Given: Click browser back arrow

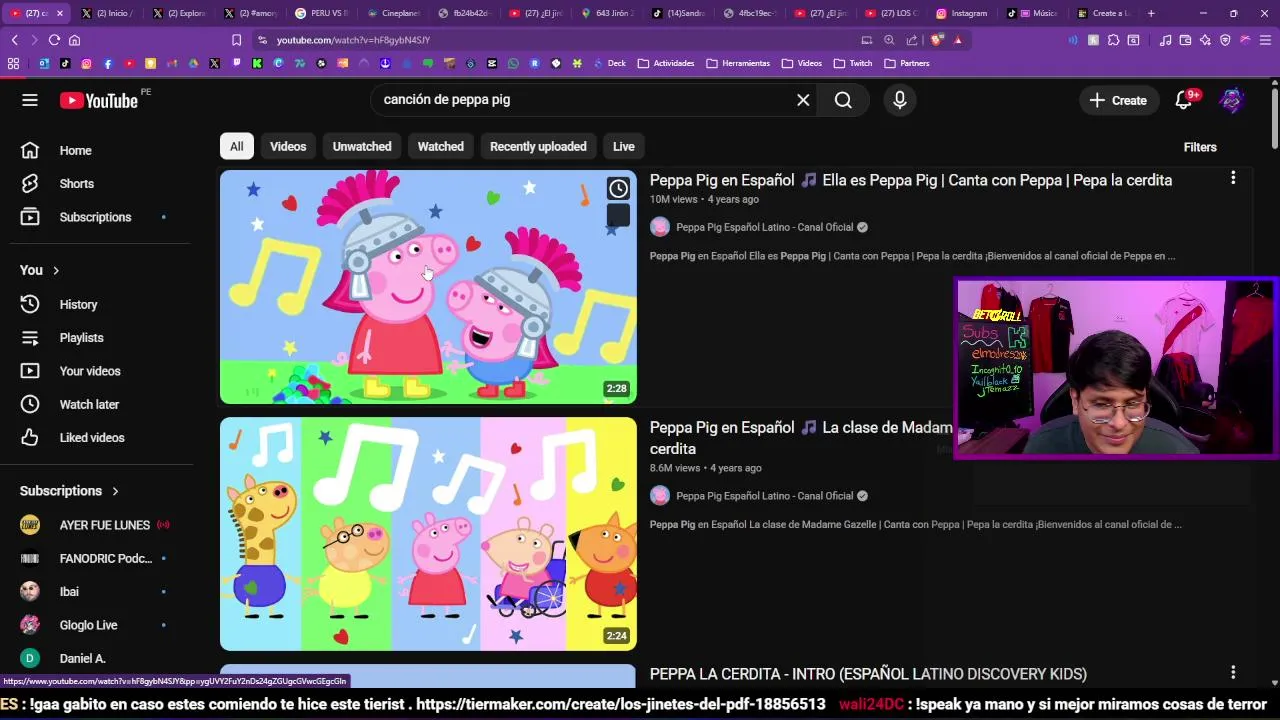Looking at the screenshot, I should click(14, 40).
